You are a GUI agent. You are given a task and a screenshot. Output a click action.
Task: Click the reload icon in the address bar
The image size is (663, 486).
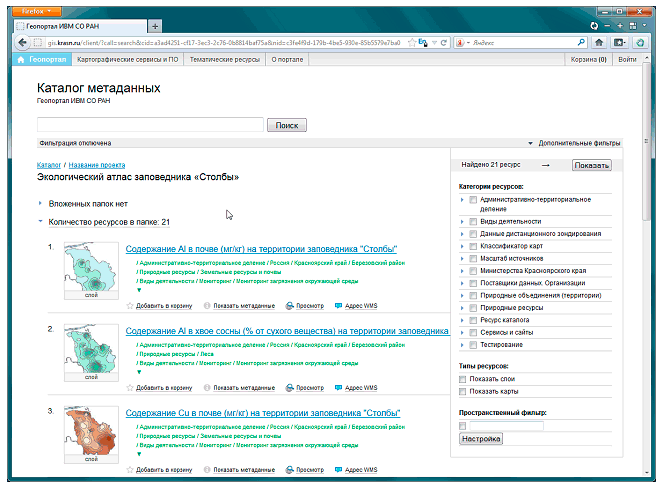click(x=442, y=43)
